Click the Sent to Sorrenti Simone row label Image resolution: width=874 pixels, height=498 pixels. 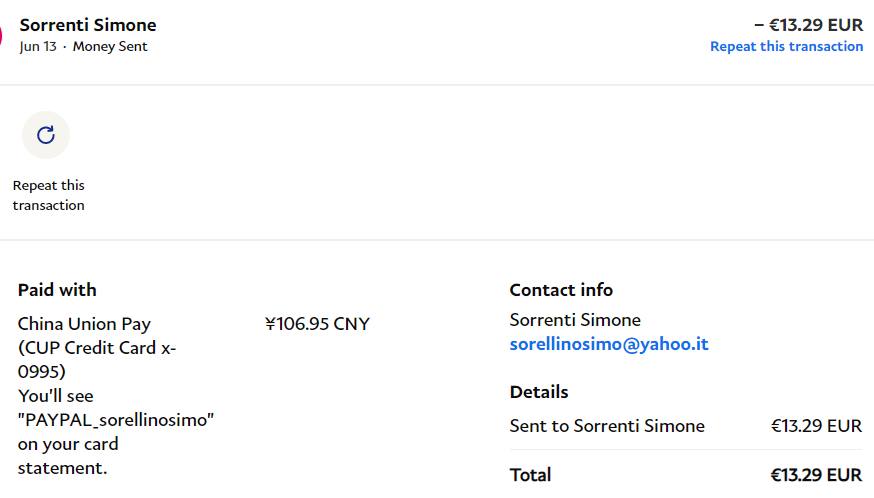[607, 426]
